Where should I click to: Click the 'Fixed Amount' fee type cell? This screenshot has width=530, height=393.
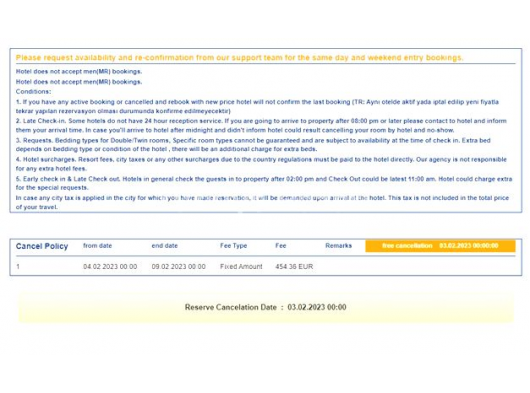(241, 267)
